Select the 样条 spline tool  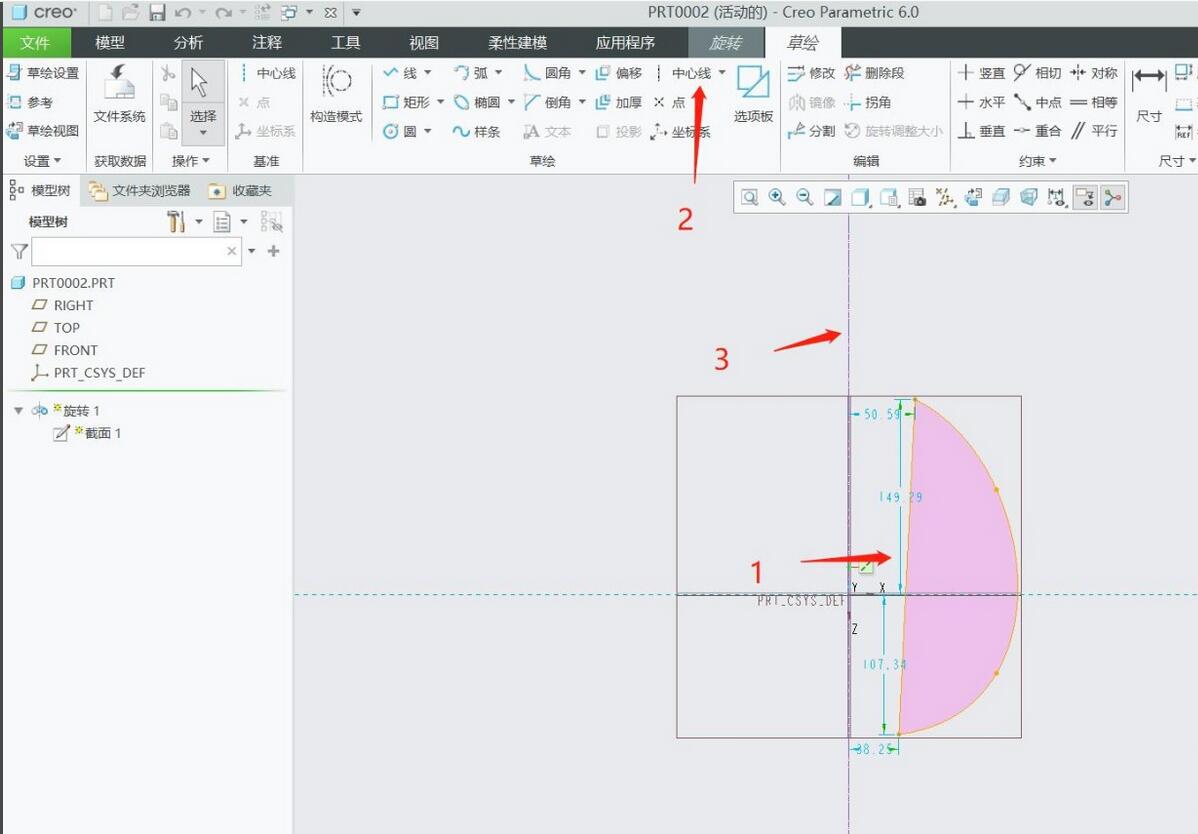point(476,131)
